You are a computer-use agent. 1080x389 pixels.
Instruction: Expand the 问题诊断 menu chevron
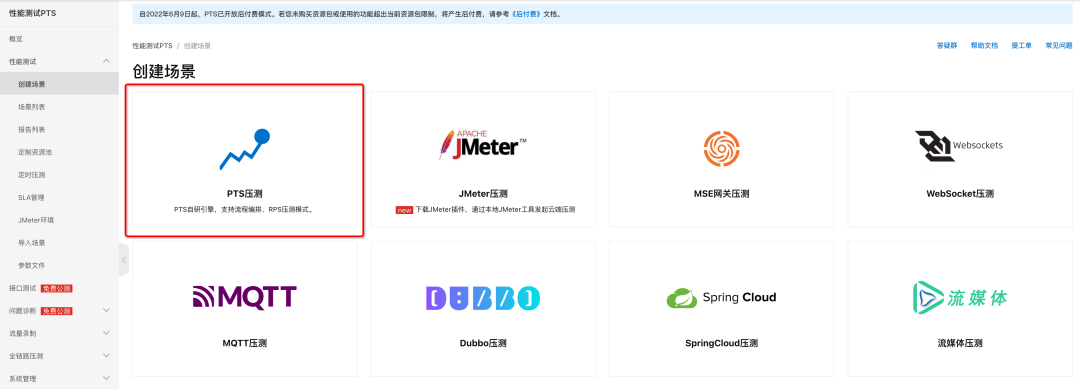pyautogui.click(x=106, y=311)
